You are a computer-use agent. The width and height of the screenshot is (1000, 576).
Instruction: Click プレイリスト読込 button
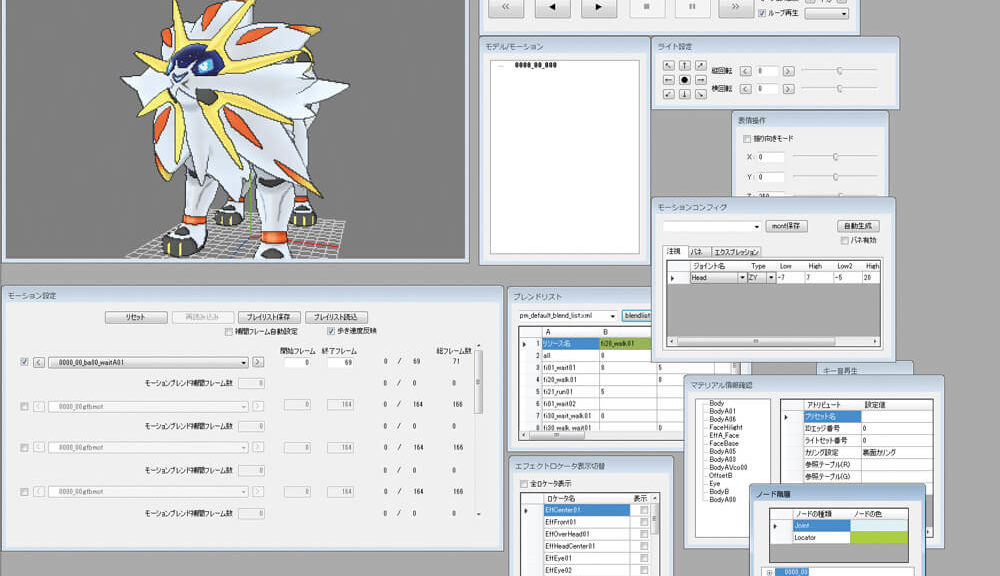click(336, 317)
